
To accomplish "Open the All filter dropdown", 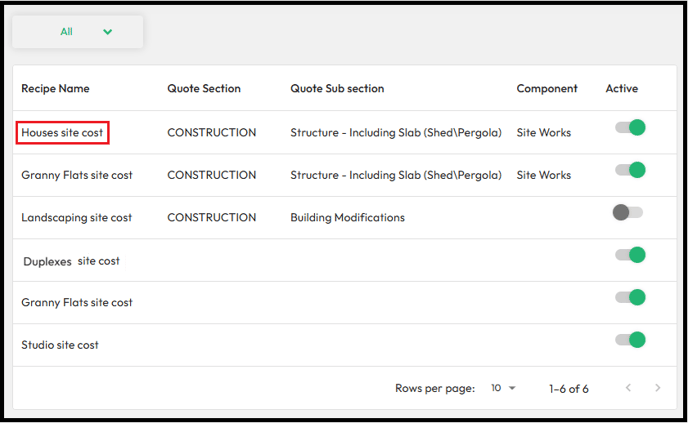I will 78,32.
